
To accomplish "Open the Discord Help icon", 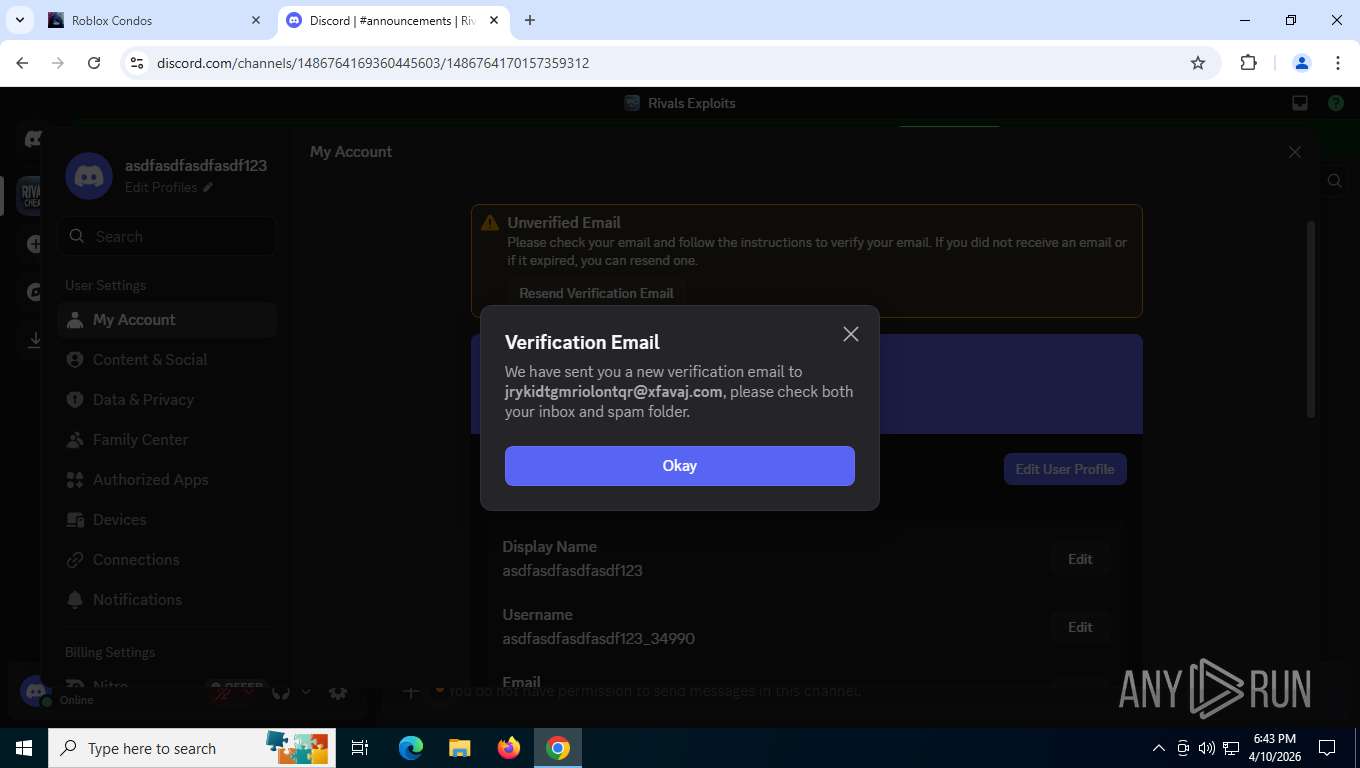I will pyautogui.click(x=1335, y=103).
